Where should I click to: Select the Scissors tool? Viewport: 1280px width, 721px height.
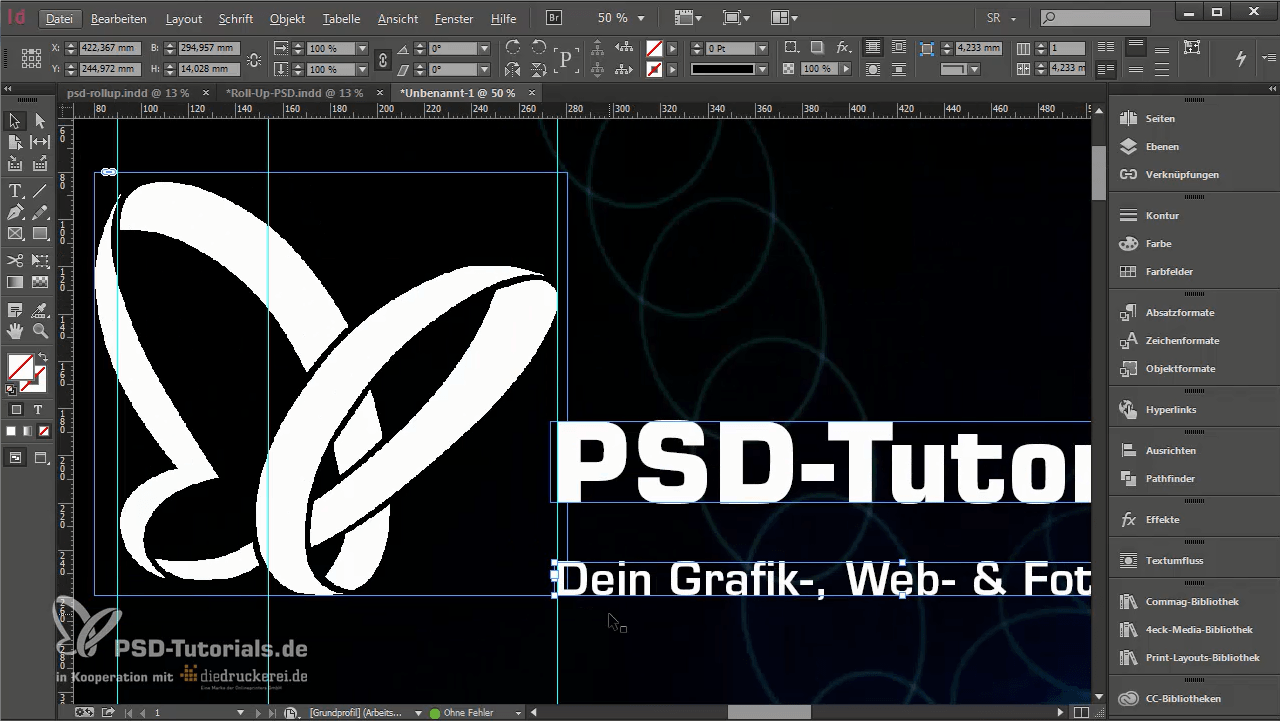15,261
